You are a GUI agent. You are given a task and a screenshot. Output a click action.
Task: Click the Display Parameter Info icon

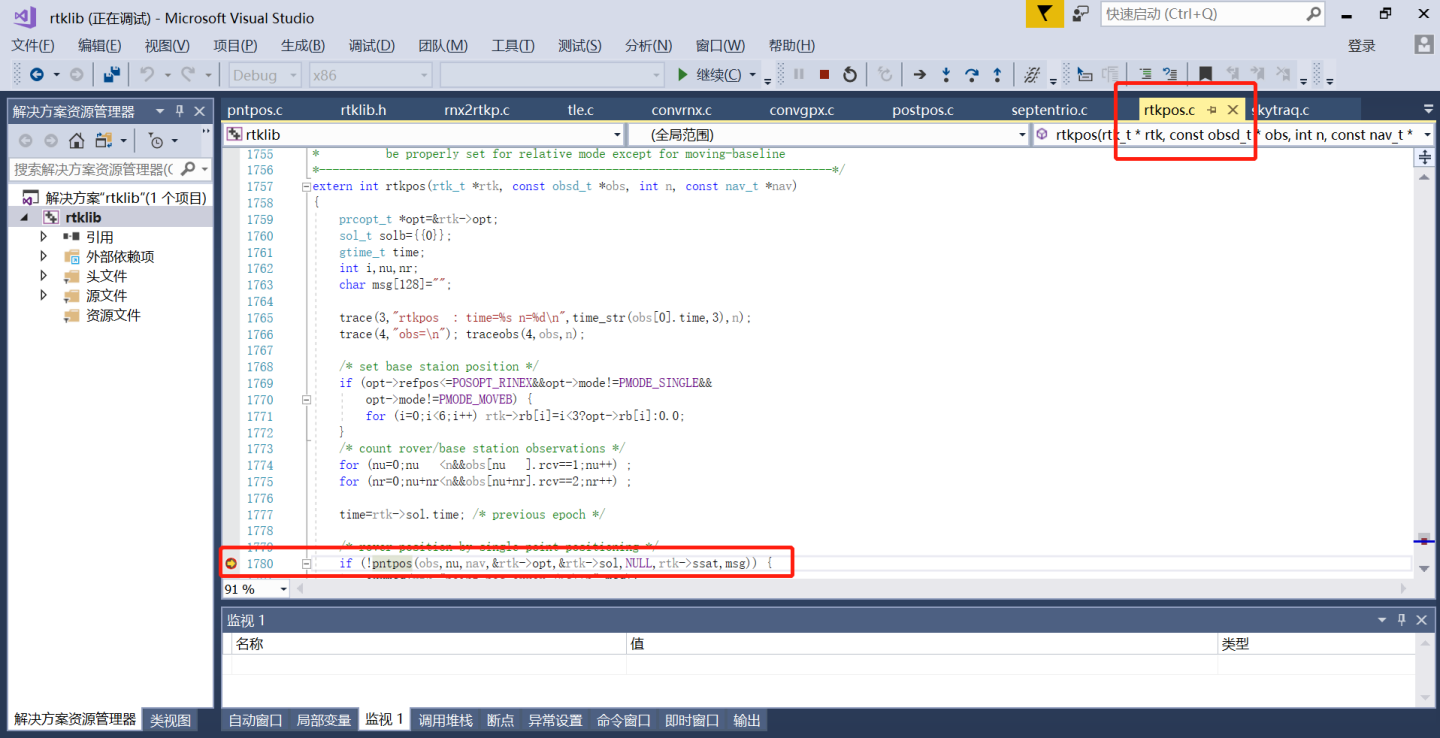tap(1110, 74)
